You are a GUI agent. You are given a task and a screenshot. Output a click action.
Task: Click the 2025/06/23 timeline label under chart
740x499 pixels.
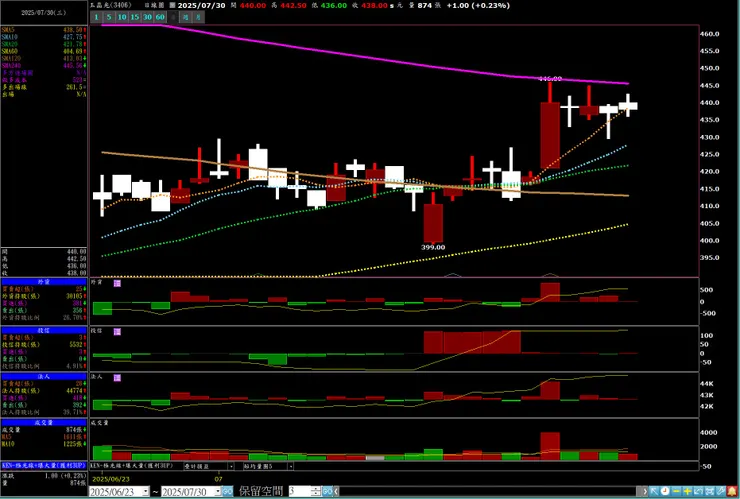point(111,479)
